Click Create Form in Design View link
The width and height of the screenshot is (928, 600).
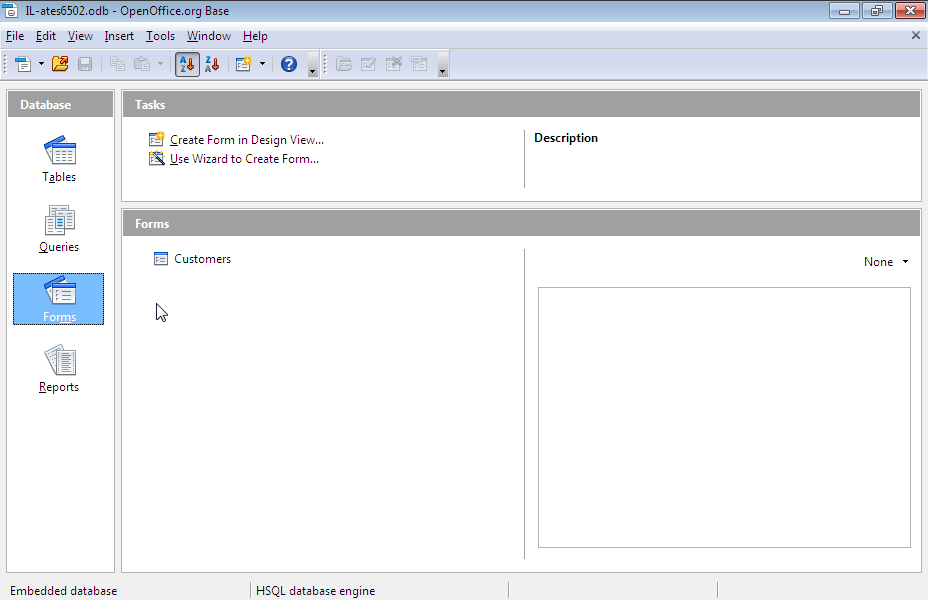pyautogui.click(x=247, y=140)
